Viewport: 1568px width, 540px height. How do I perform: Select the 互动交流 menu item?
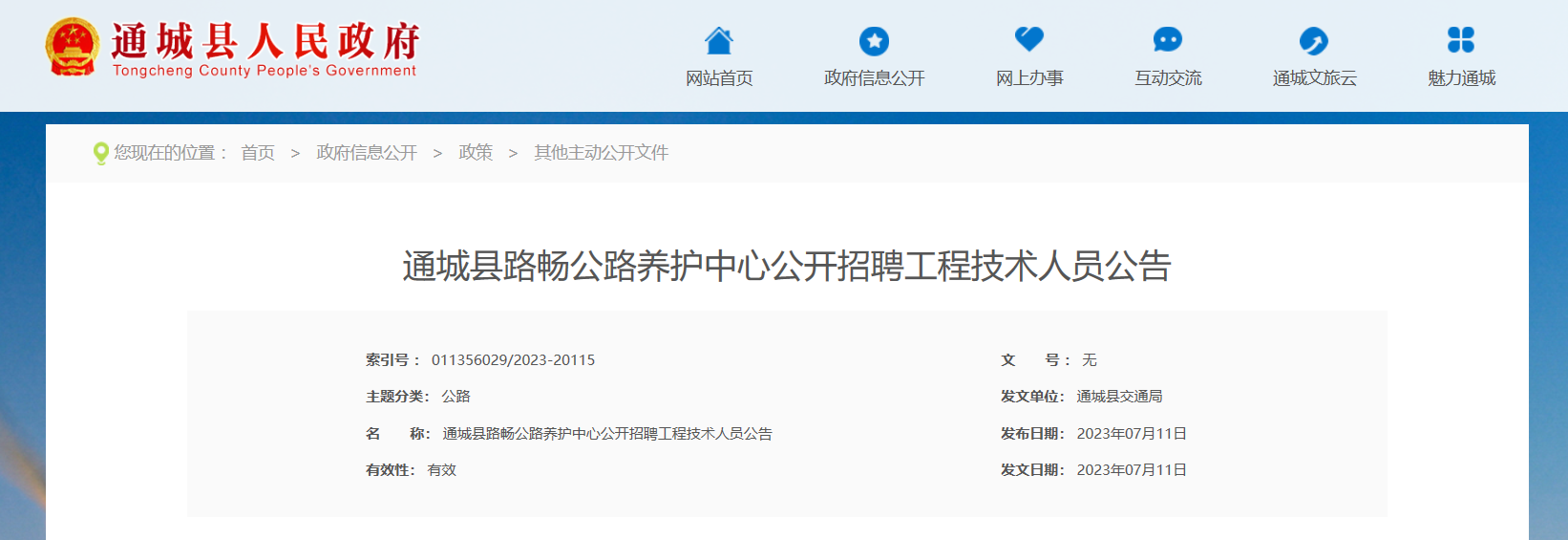click(x=1168, y=78)
